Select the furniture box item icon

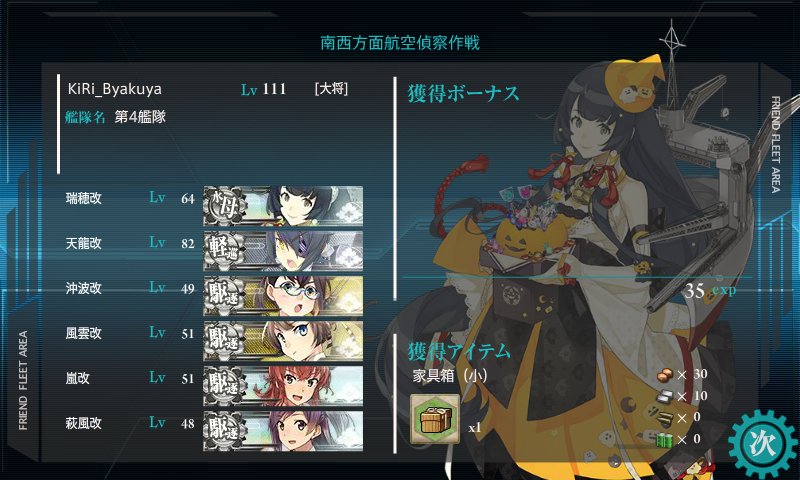coord(435,419)
